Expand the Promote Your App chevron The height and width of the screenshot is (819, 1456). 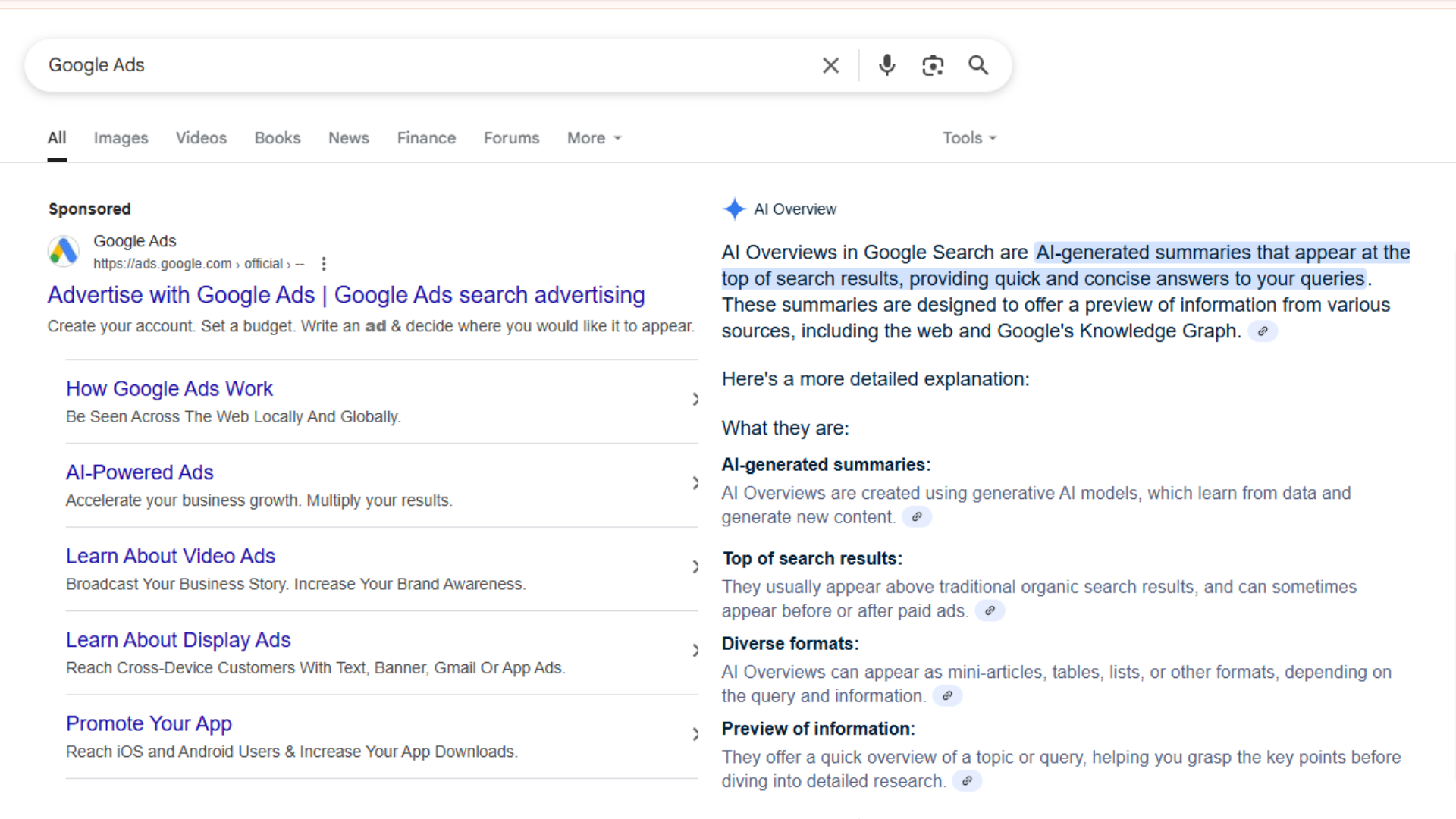click(x=695, y=734)
